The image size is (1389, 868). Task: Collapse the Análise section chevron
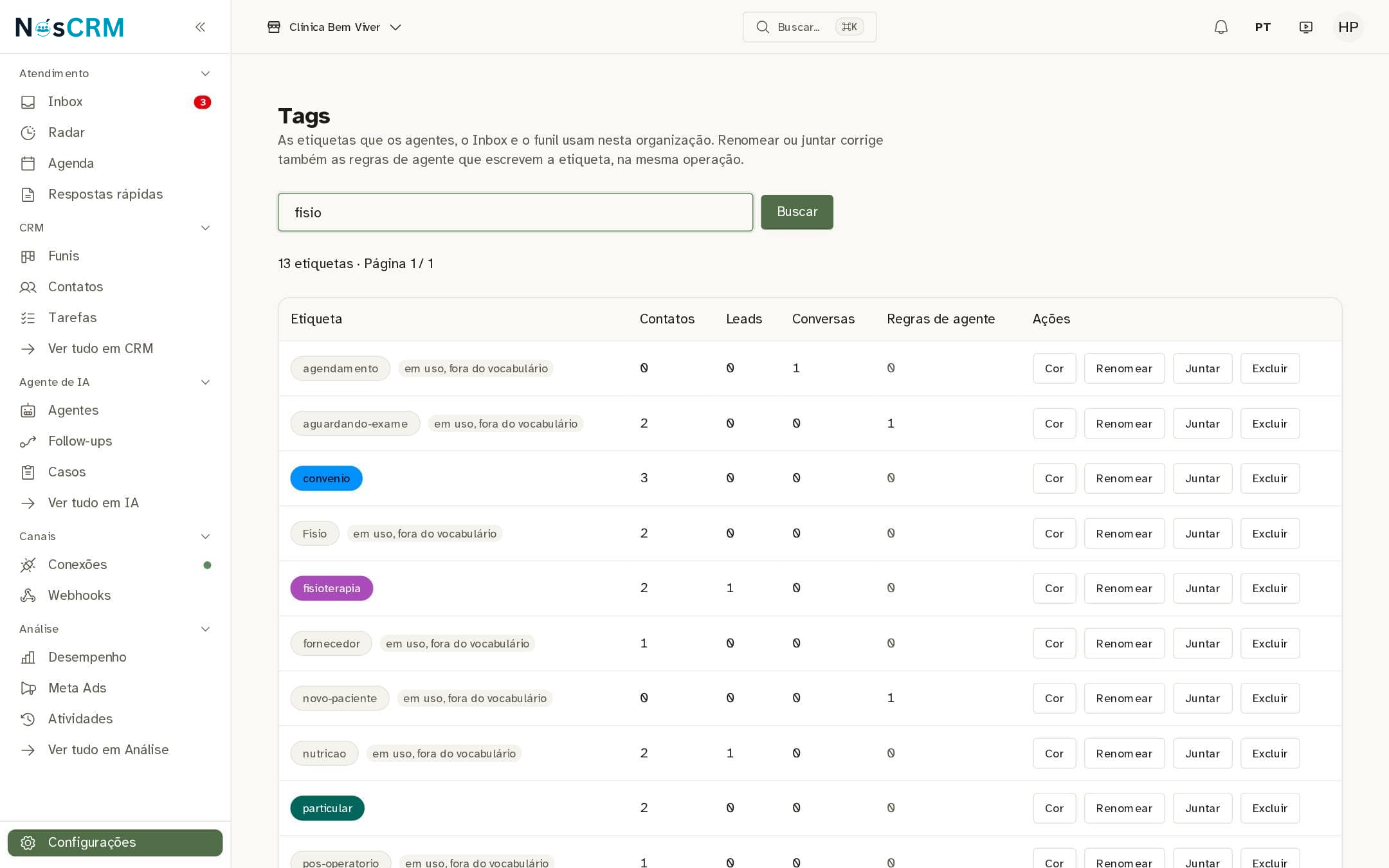click(x=205, y=629)
